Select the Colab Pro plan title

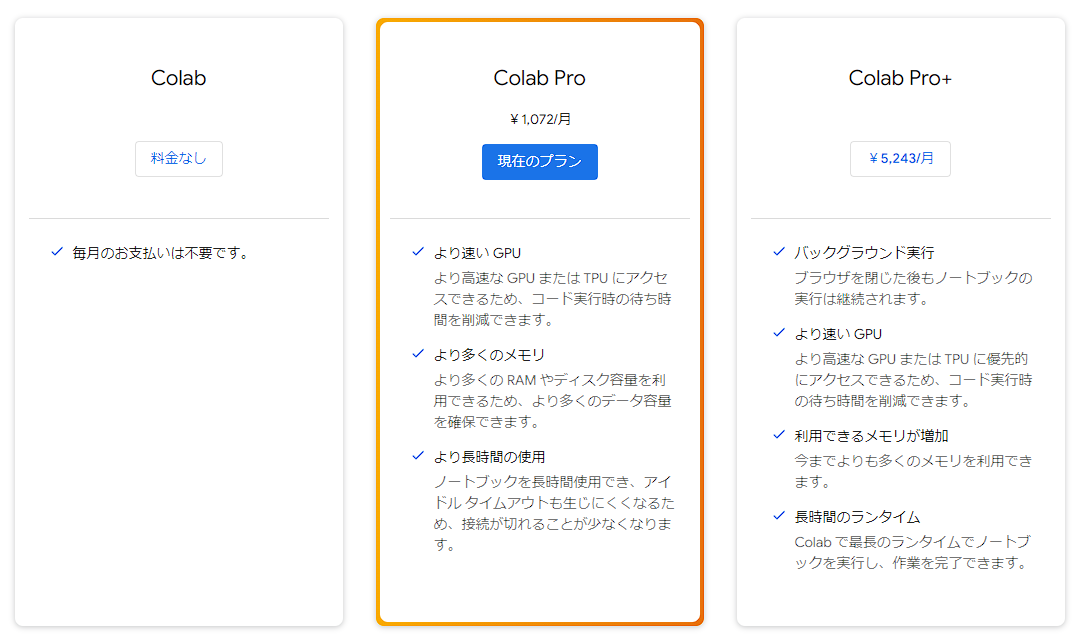[x=540, y=78]
